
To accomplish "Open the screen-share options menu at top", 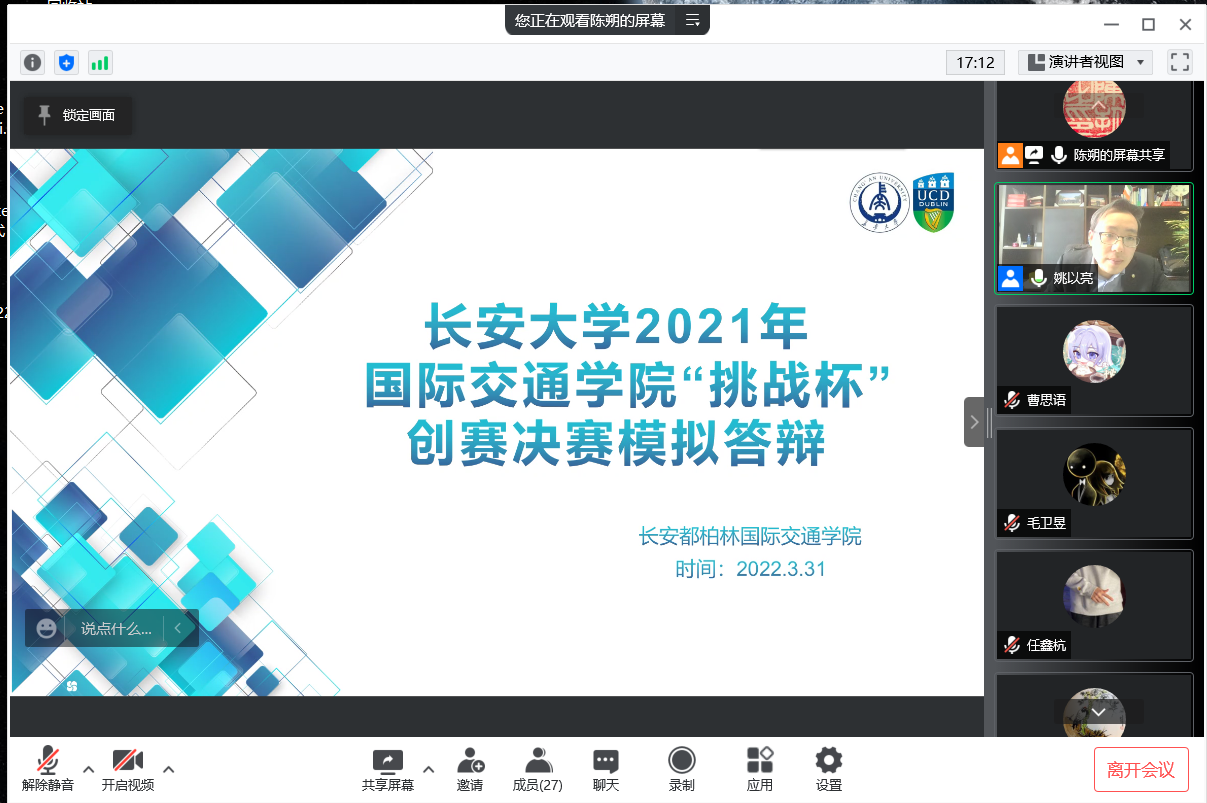I will tap(692, 20).
